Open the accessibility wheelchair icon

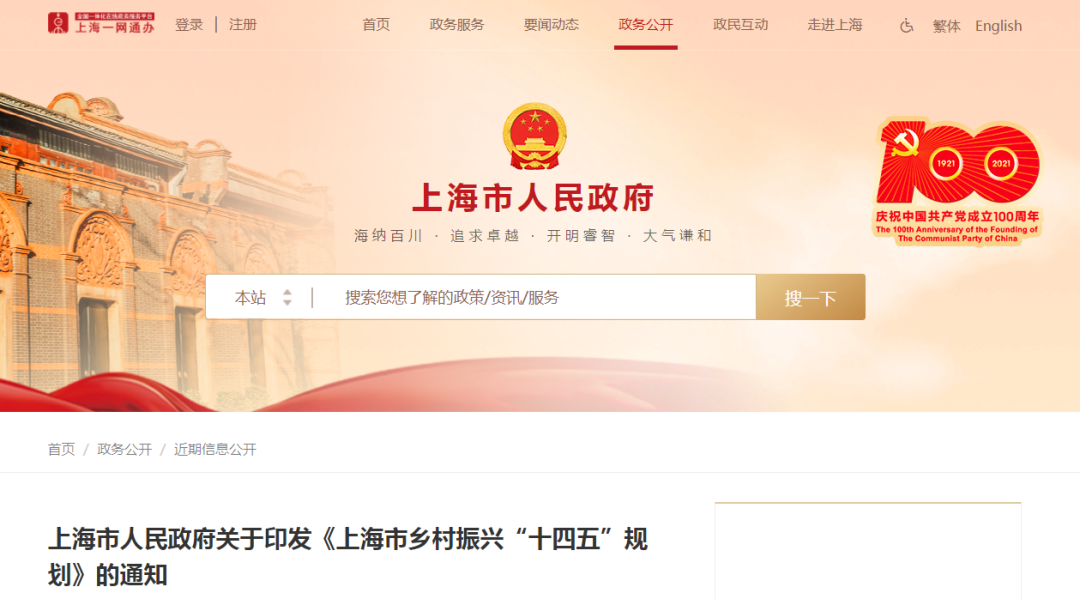click(x=906, y=26)
